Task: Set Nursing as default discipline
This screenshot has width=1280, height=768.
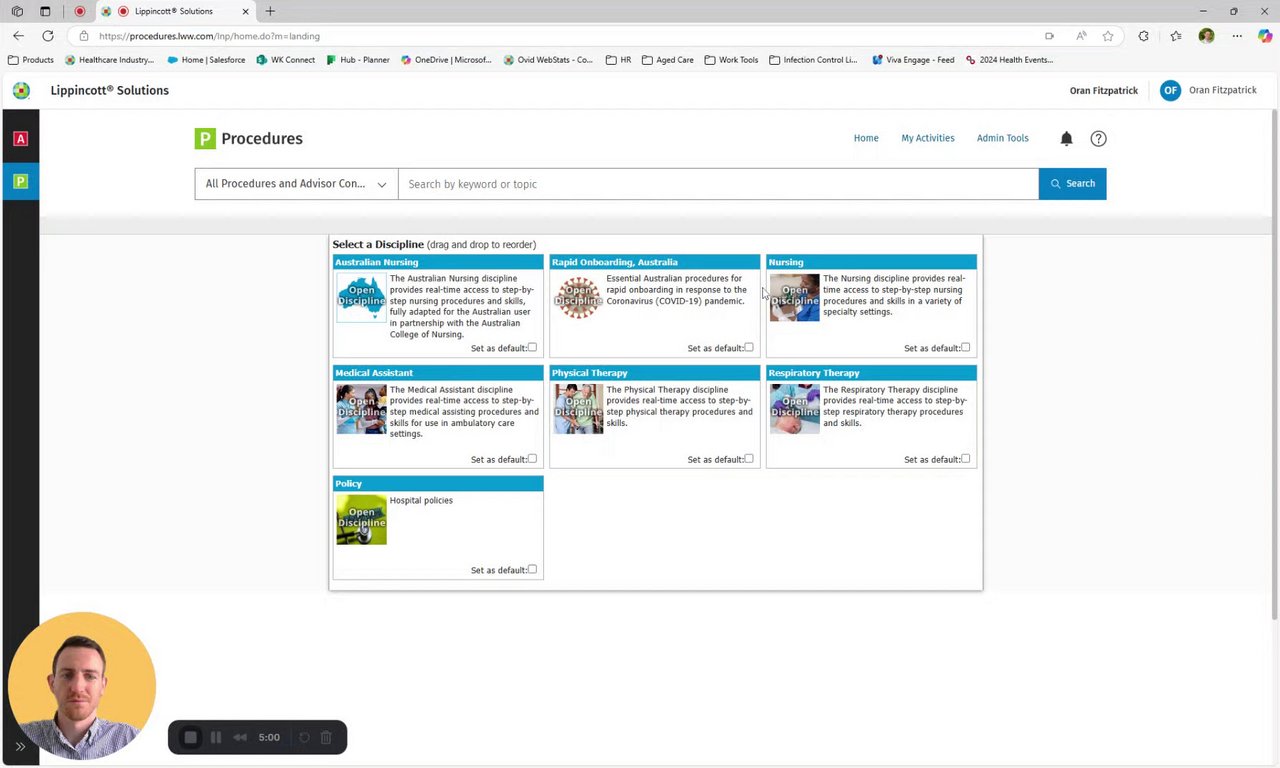Action: (x=965, y=348)
